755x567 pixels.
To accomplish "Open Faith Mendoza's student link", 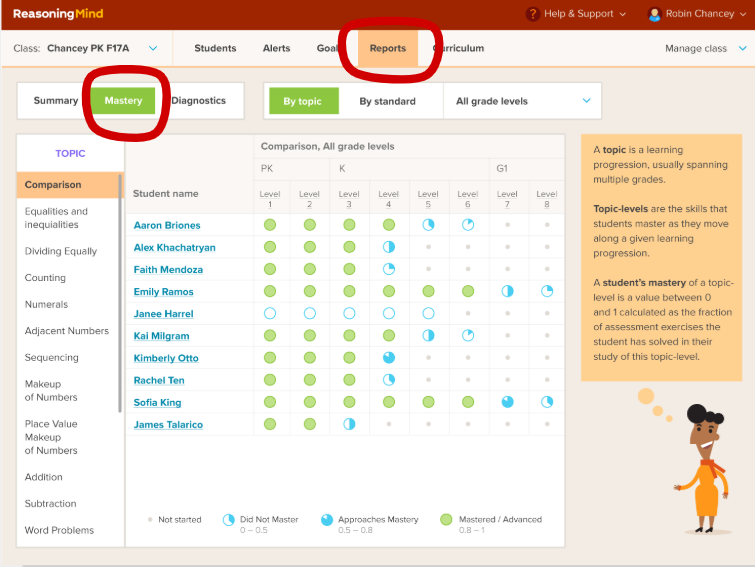I will 168,269.
